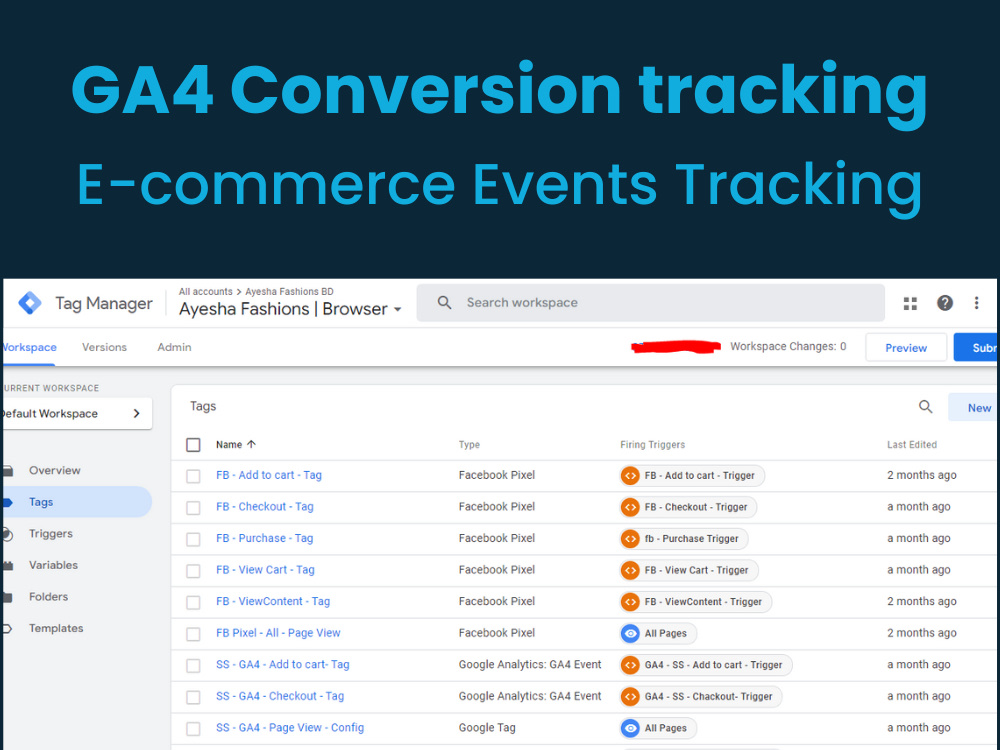Click the Submit button
This screenshot has height=750, width=1000.
[976, 348]
